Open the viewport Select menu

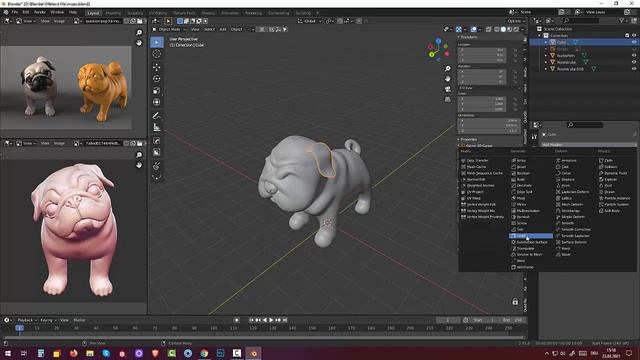pyautogui.click(x=209, y=29)
